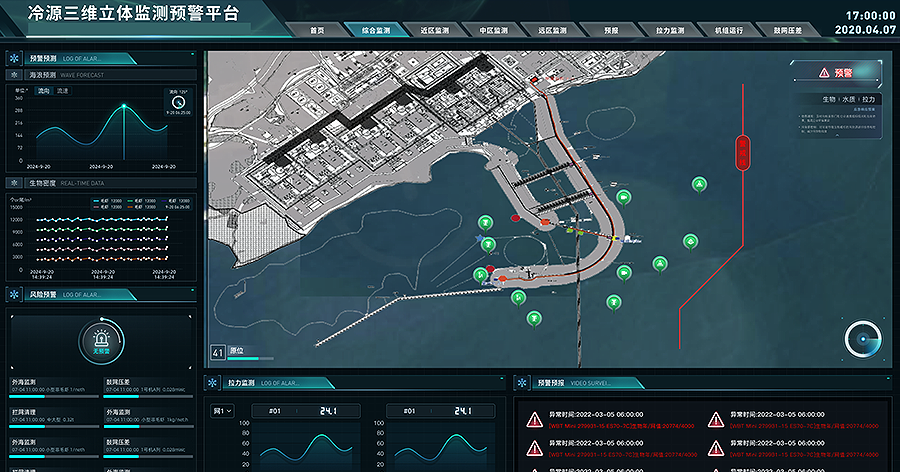Click the red warning triangle beside 预警 on map
This screenshot has height=472, width=900.
824,72
